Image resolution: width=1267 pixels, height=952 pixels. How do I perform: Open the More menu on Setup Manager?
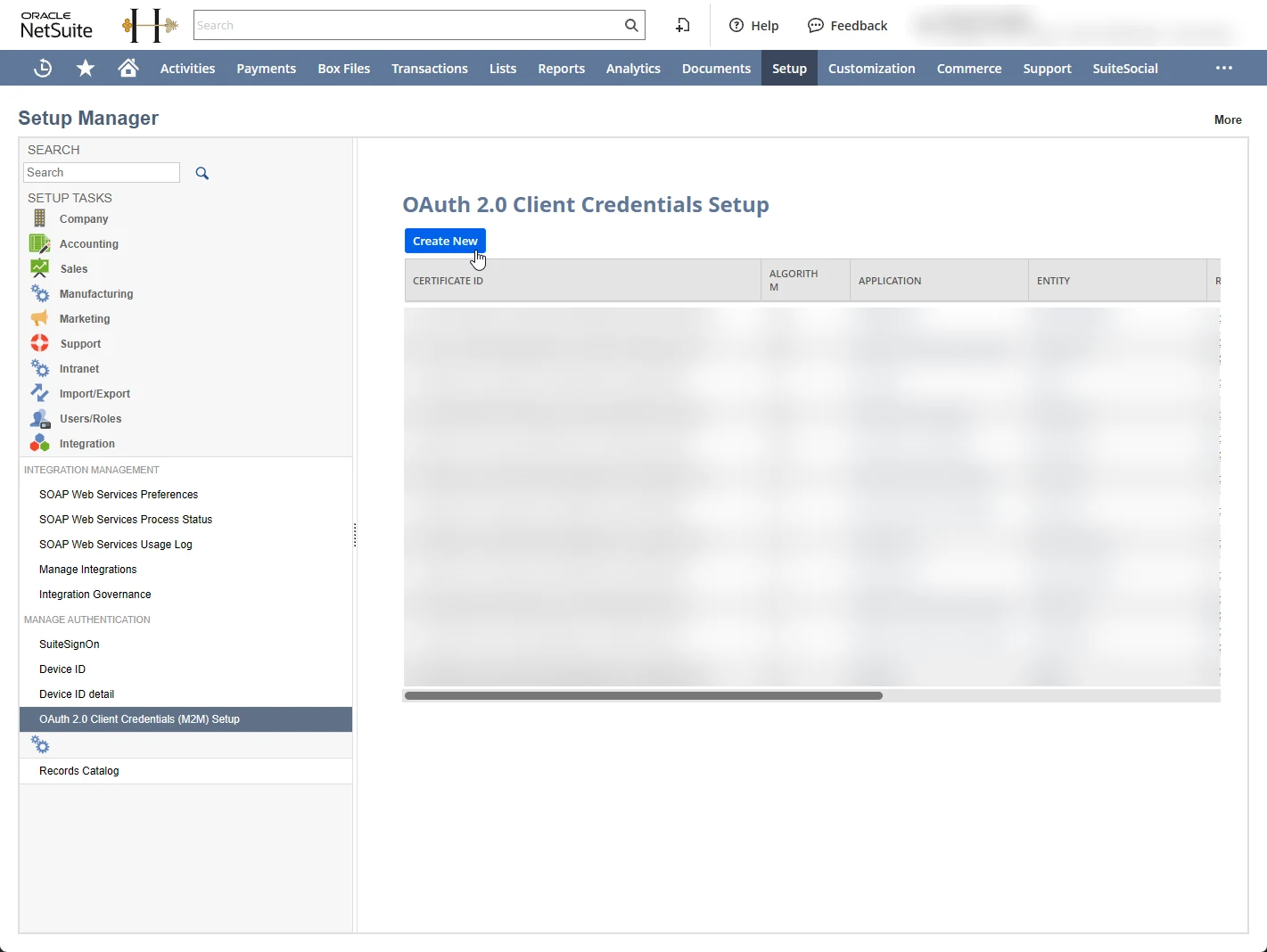pos(1228,120)
